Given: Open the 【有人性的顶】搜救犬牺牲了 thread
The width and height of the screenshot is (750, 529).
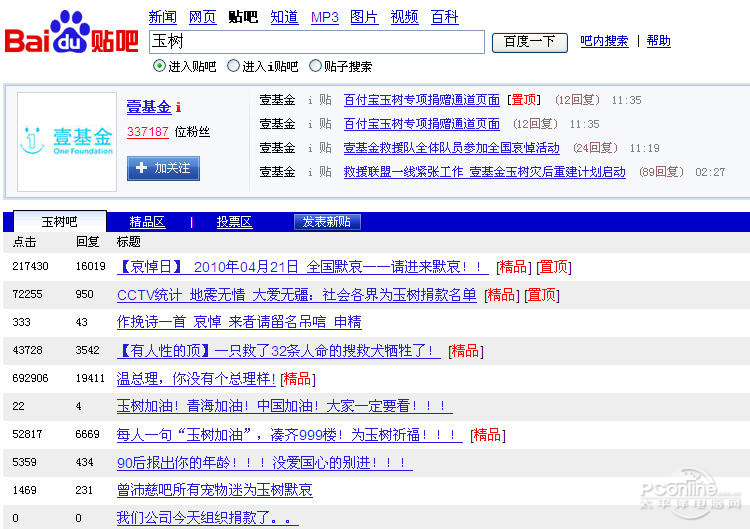Looking at the screenshot, I should 278,351.
